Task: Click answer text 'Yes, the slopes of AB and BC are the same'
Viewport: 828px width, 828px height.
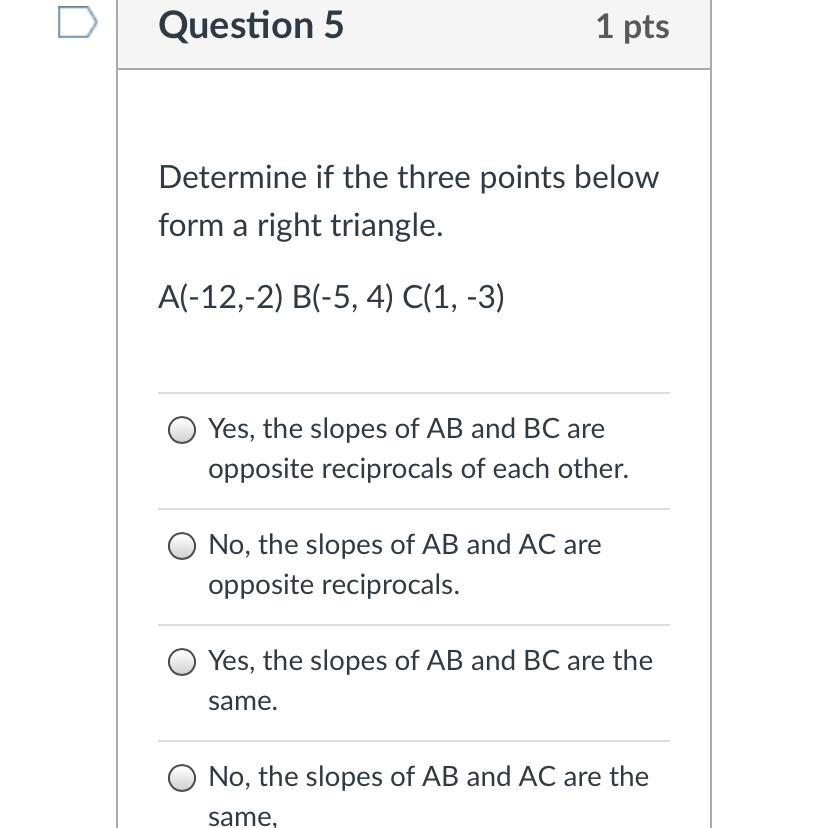Action: [x=430, y=661]
